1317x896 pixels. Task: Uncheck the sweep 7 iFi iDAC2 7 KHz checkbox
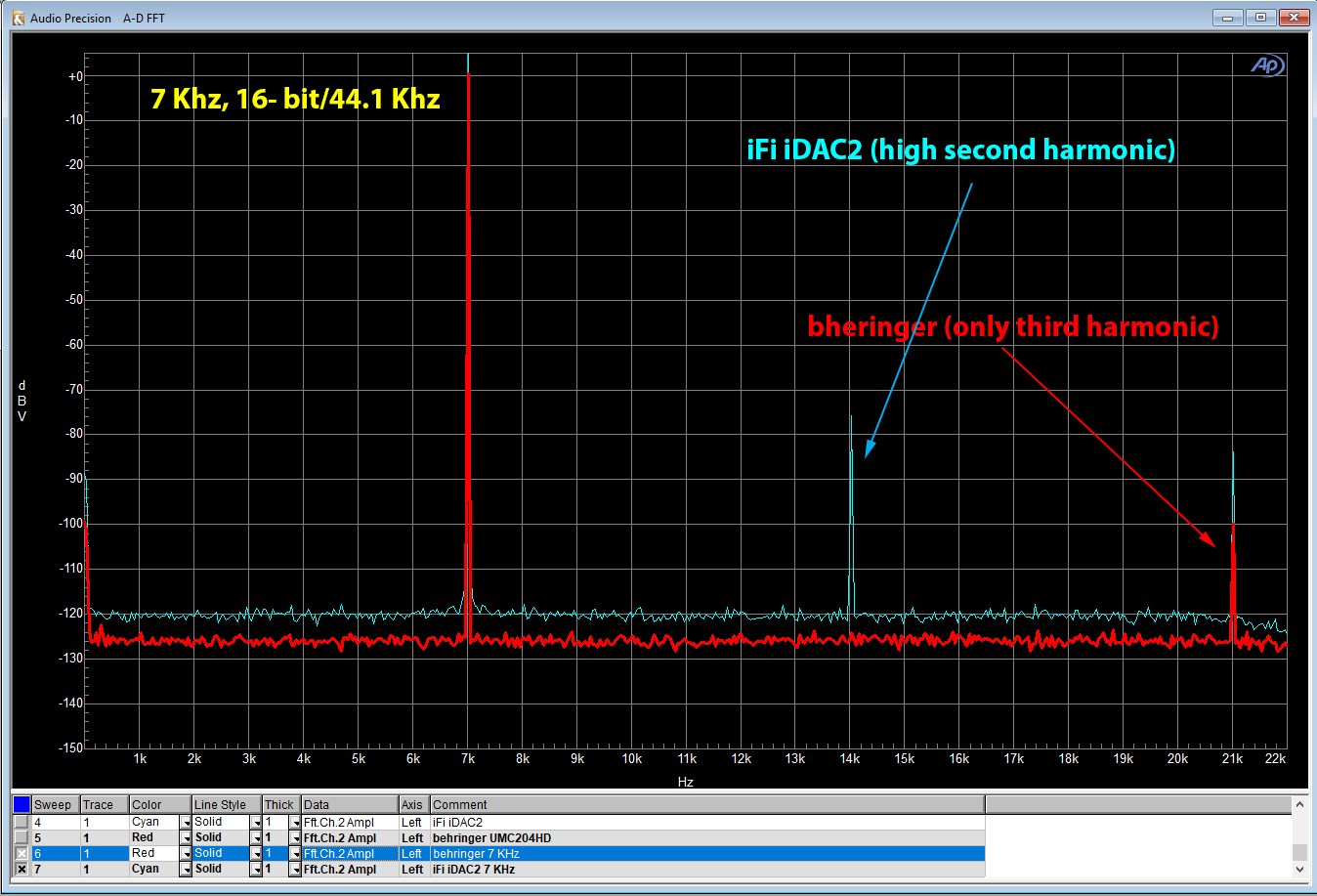point(21,870)
